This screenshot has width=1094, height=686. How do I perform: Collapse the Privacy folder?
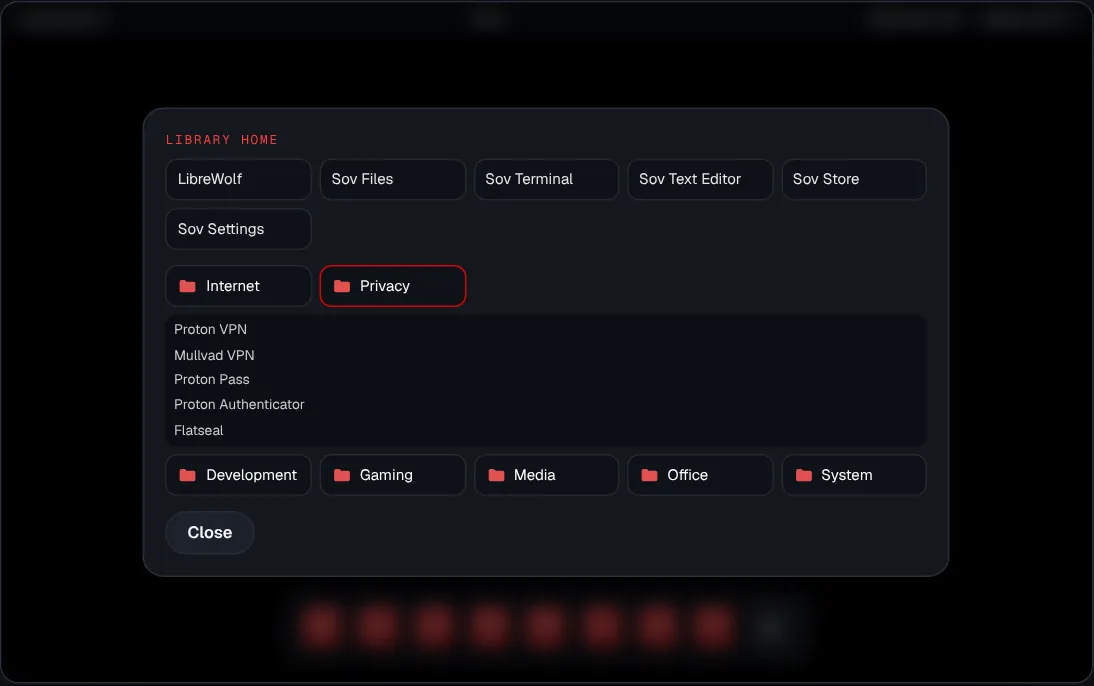tap(392, 286)
